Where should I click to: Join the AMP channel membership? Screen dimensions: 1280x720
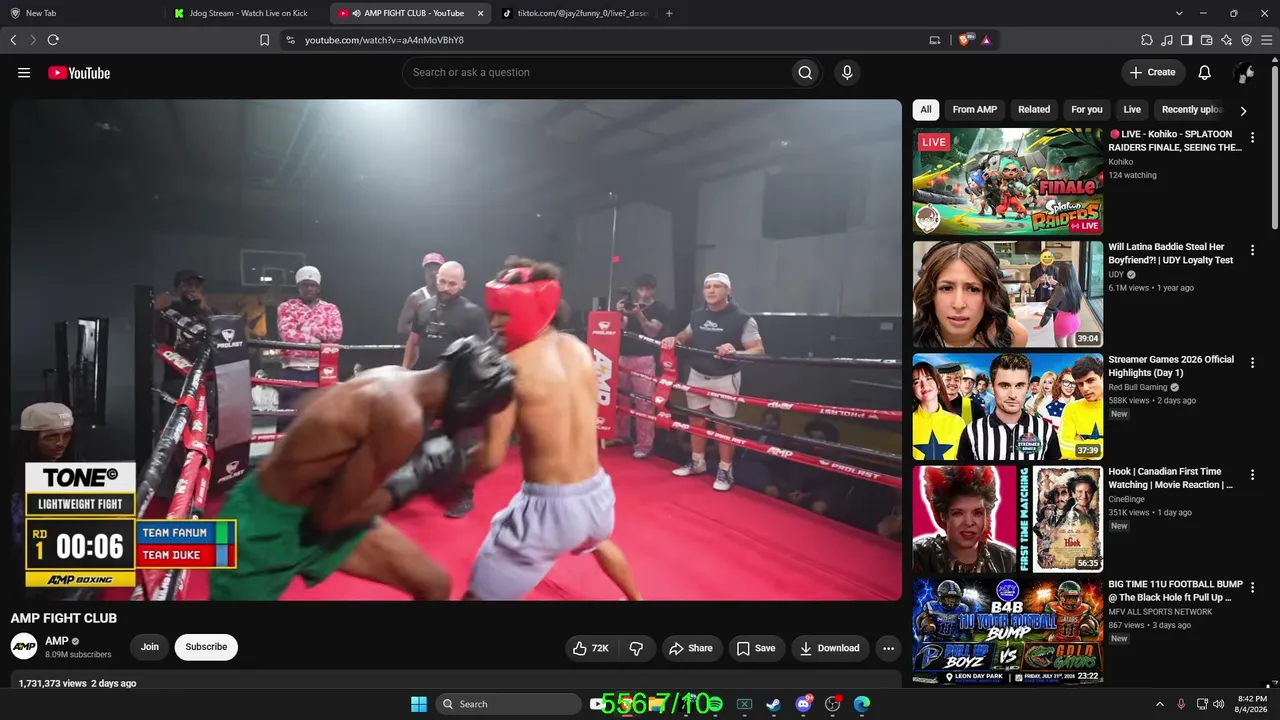click(150, 647)
